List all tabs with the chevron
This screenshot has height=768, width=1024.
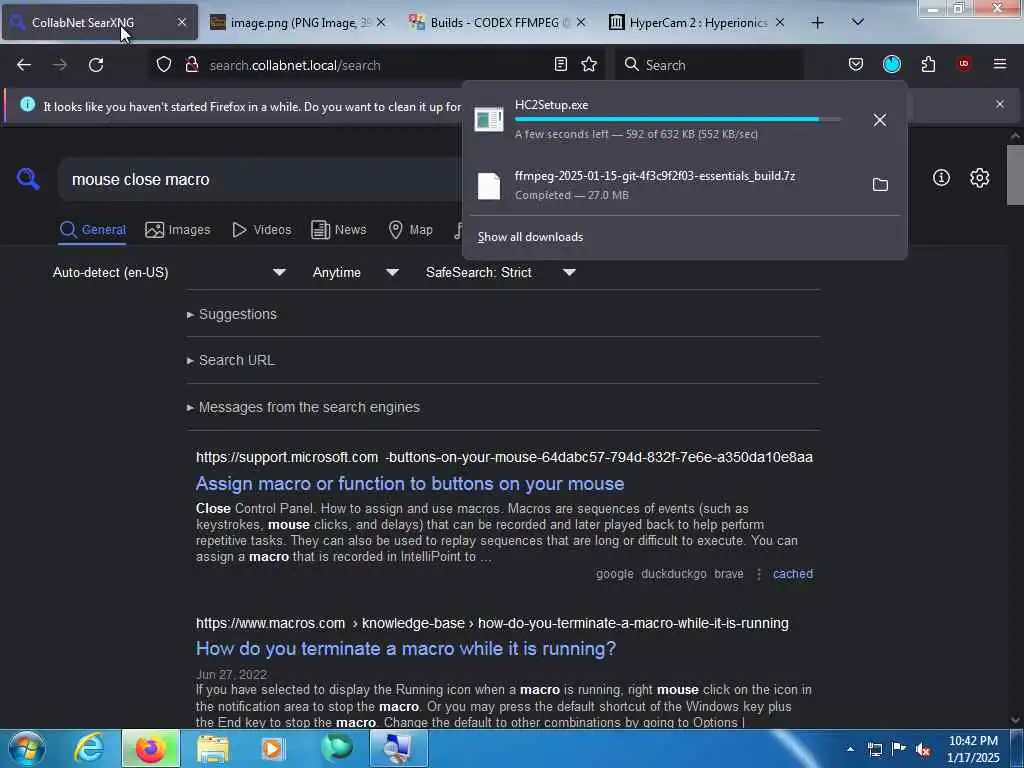click(x=857, y=23)
